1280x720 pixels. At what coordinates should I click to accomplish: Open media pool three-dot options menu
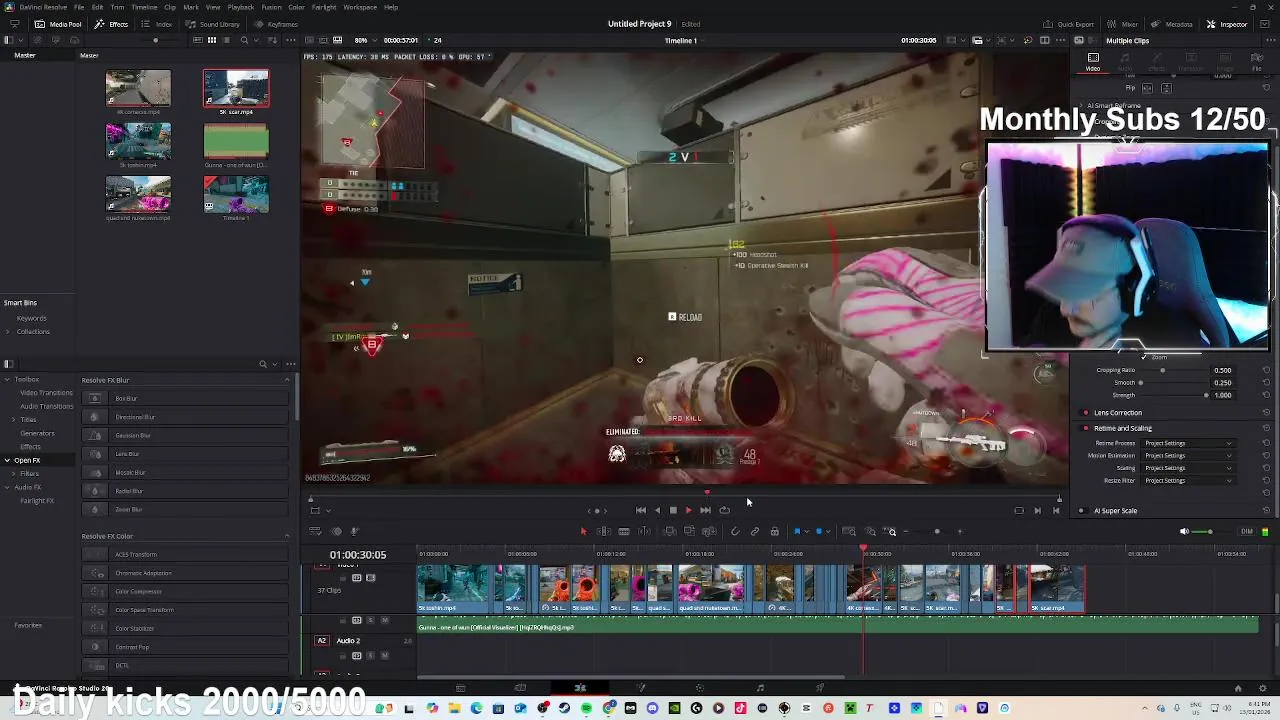pyautogui.click(x=291, y=40)
